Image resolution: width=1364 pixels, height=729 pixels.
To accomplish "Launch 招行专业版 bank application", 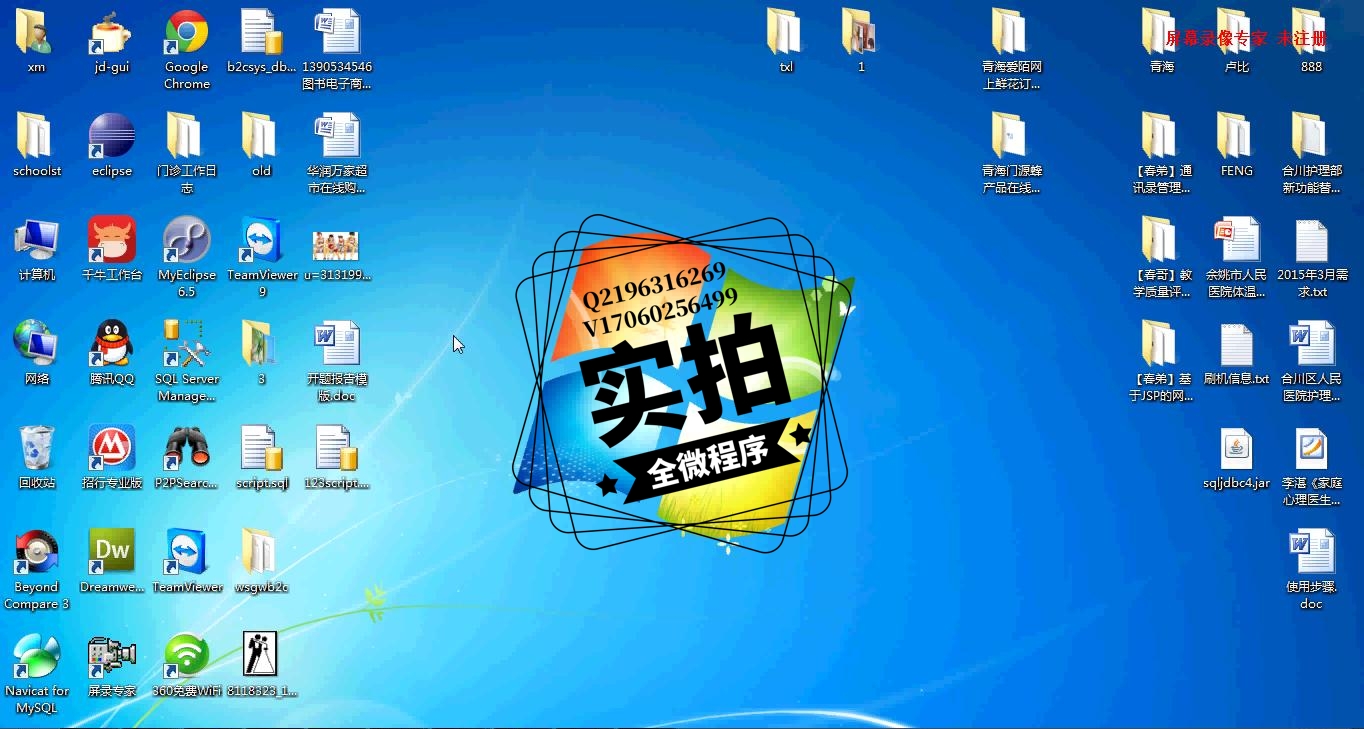I will pyautogui.click(x=112, y=448).
